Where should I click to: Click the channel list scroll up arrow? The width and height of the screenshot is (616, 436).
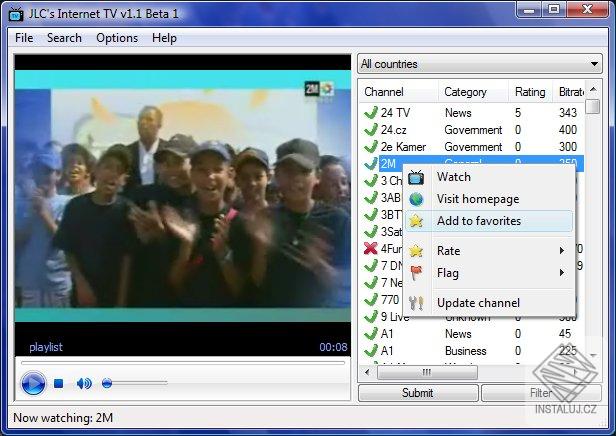[x=593, y=90]
